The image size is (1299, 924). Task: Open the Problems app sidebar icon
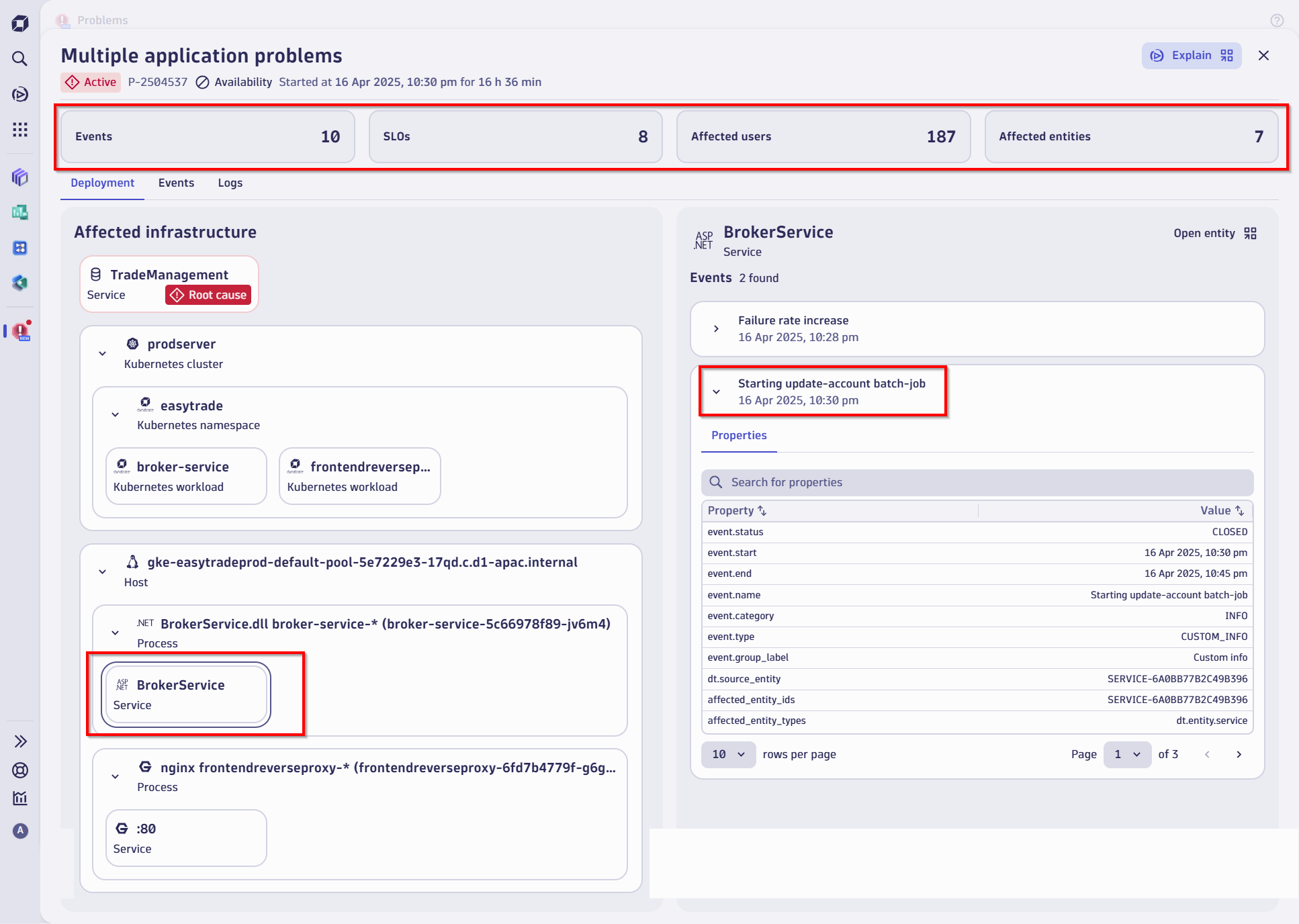tap(21, 331)
